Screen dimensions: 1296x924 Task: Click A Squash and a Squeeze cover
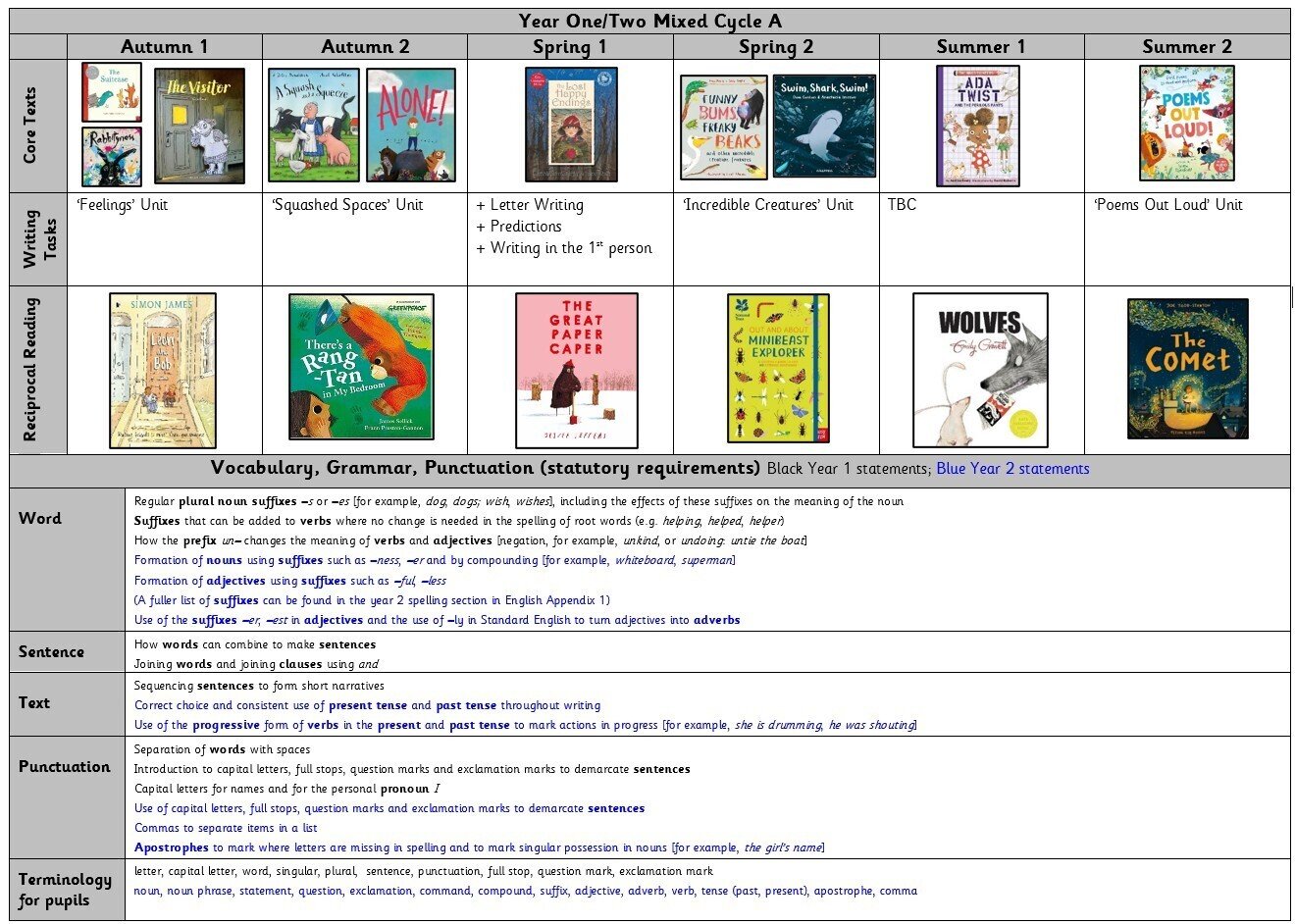point(314,126)
